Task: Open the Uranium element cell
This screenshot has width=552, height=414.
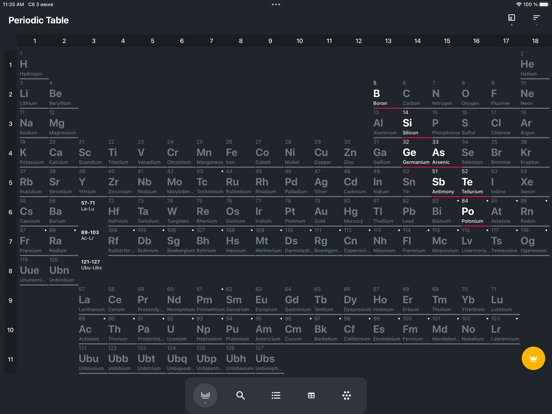Action: 181,330
